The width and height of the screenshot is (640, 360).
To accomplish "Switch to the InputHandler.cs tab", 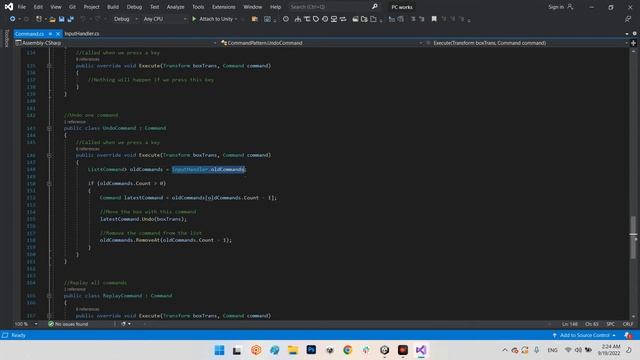I will [82, 34].
